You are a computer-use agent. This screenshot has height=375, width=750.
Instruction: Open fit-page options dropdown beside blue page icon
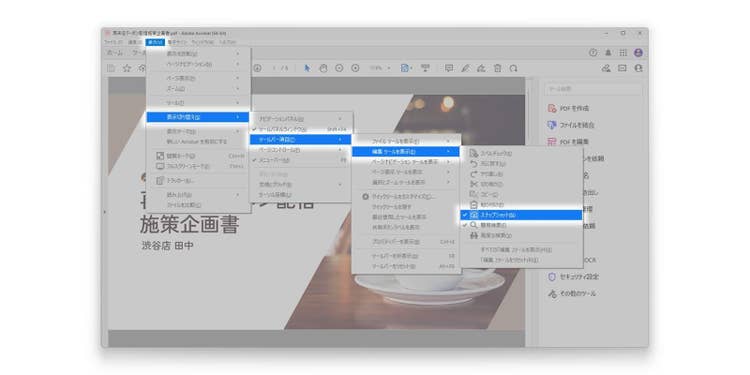412,68
